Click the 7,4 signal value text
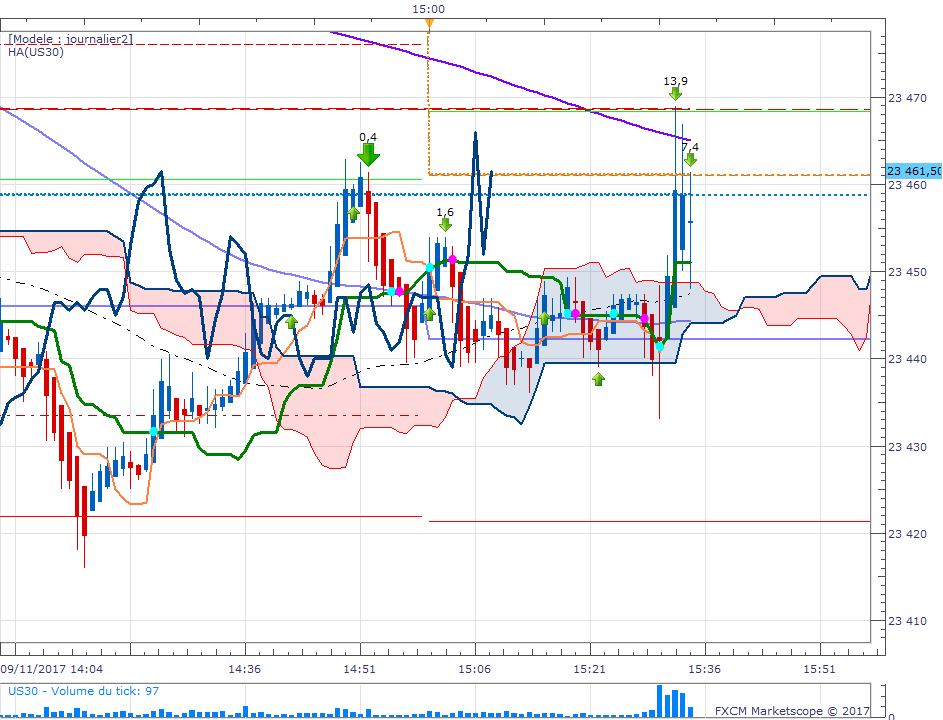Image resolution: width=943 pixels, height=720 pixels. pos(690,147)
